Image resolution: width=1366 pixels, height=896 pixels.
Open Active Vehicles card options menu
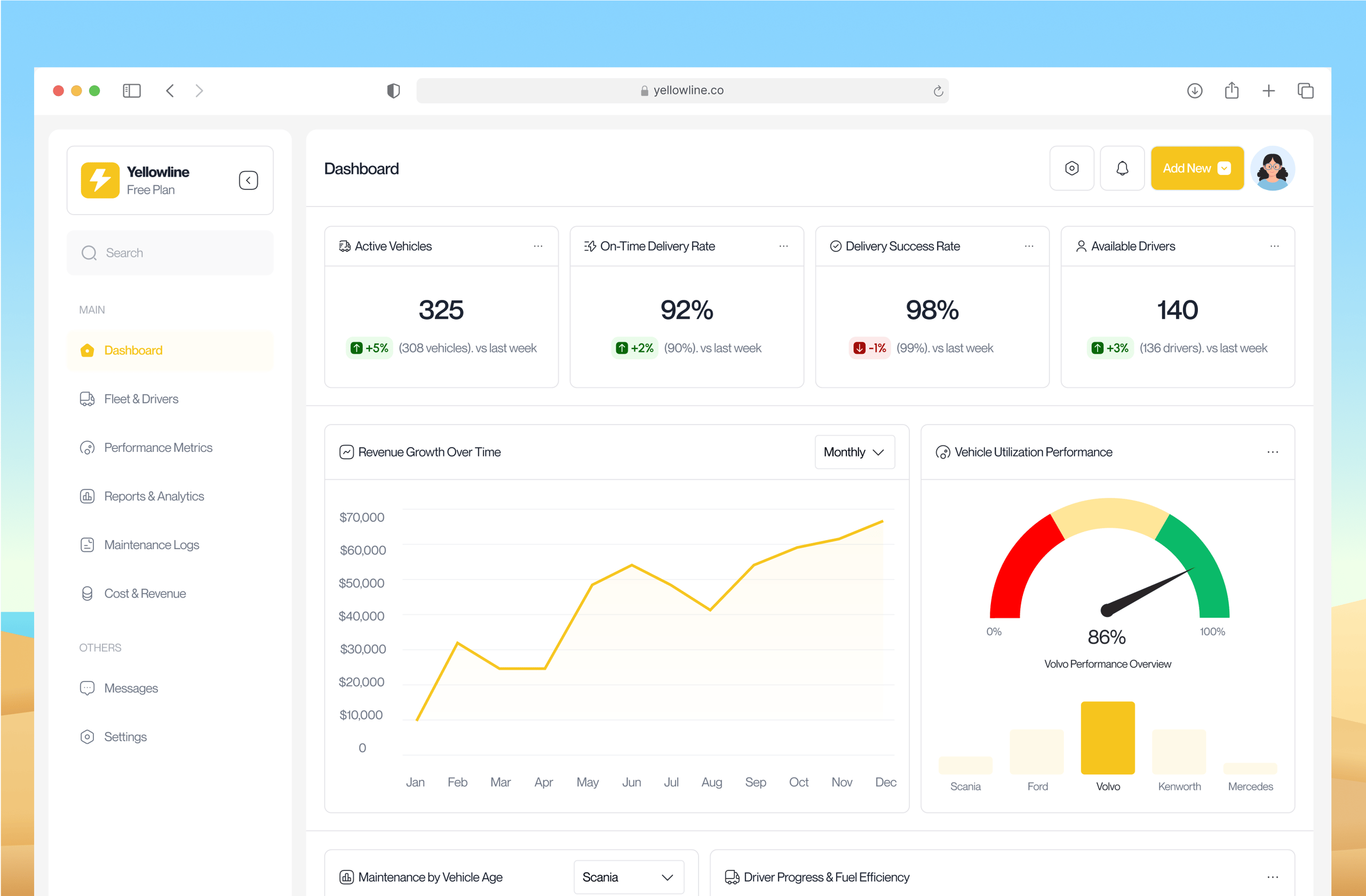(x=538, y=246)
